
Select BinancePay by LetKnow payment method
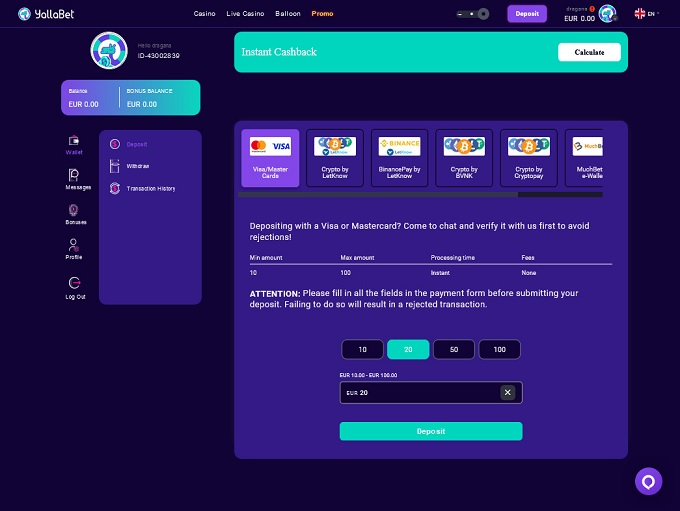point(399,158)
